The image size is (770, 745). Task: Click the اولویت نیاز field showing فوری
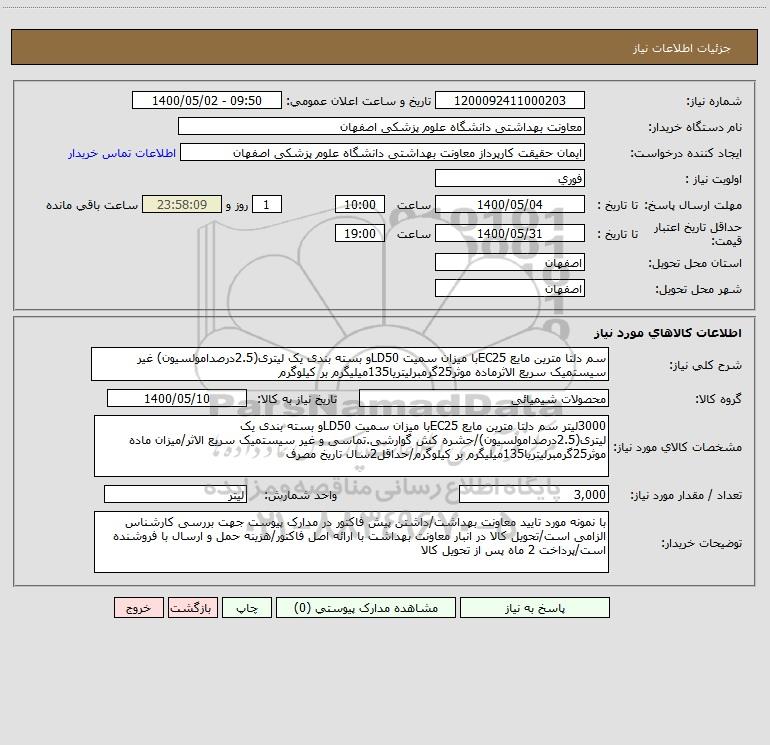pyautogui.click(x=510, y=179)
